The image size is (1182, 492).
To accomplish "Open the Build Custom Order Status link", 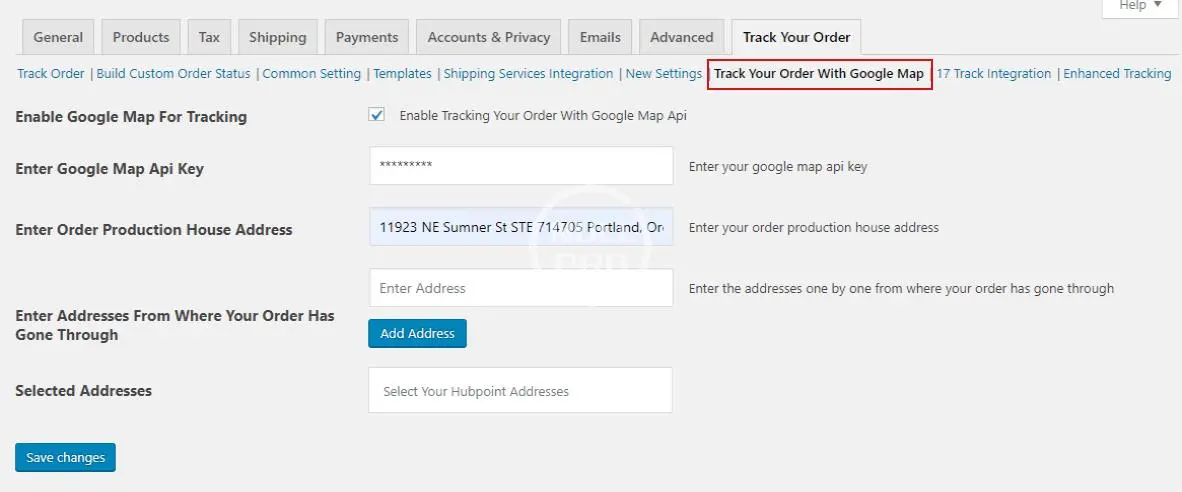I will [174, 74].
